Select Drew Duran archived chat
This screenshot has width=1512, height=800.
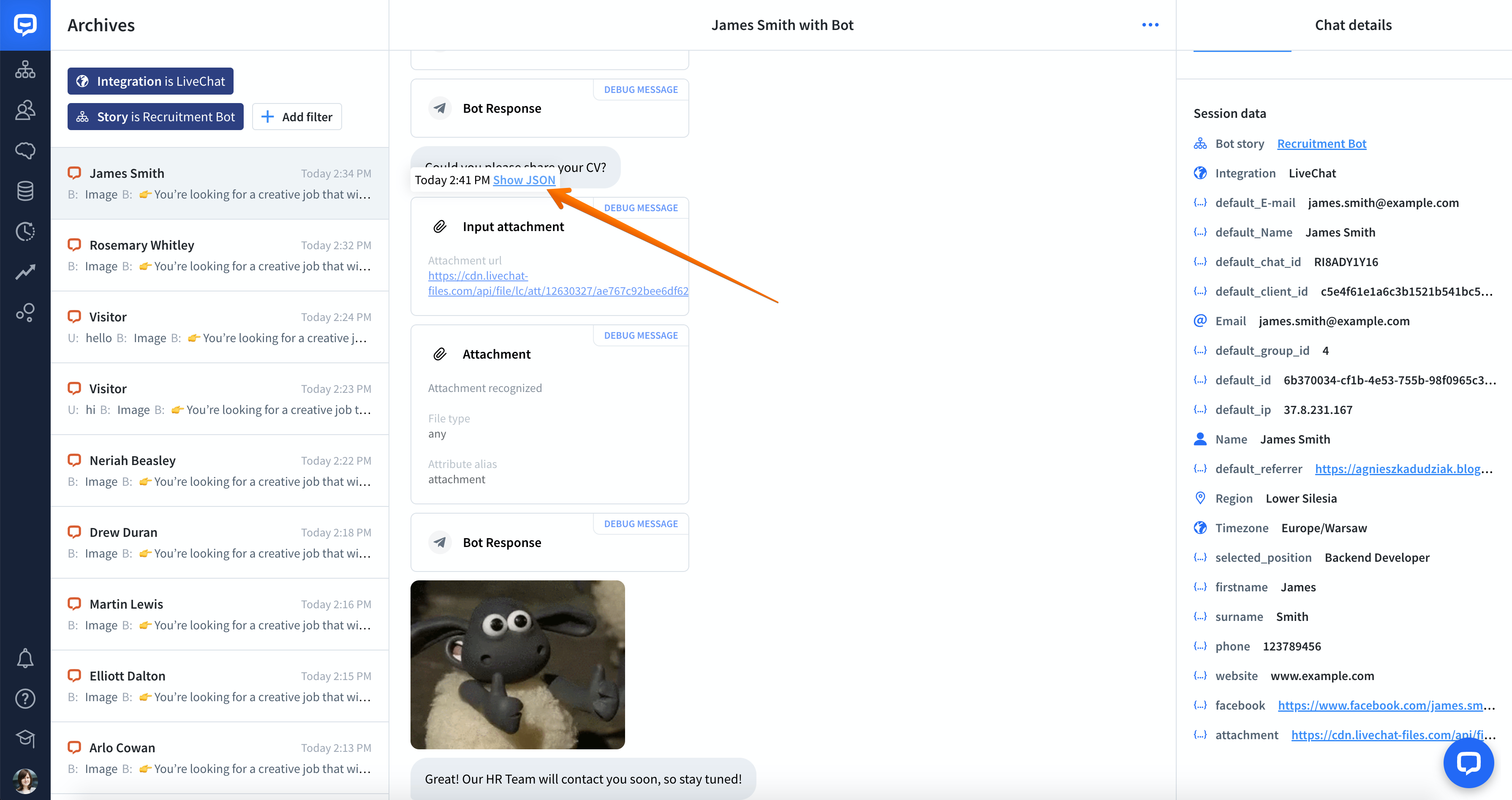click(x=220, y=542)
